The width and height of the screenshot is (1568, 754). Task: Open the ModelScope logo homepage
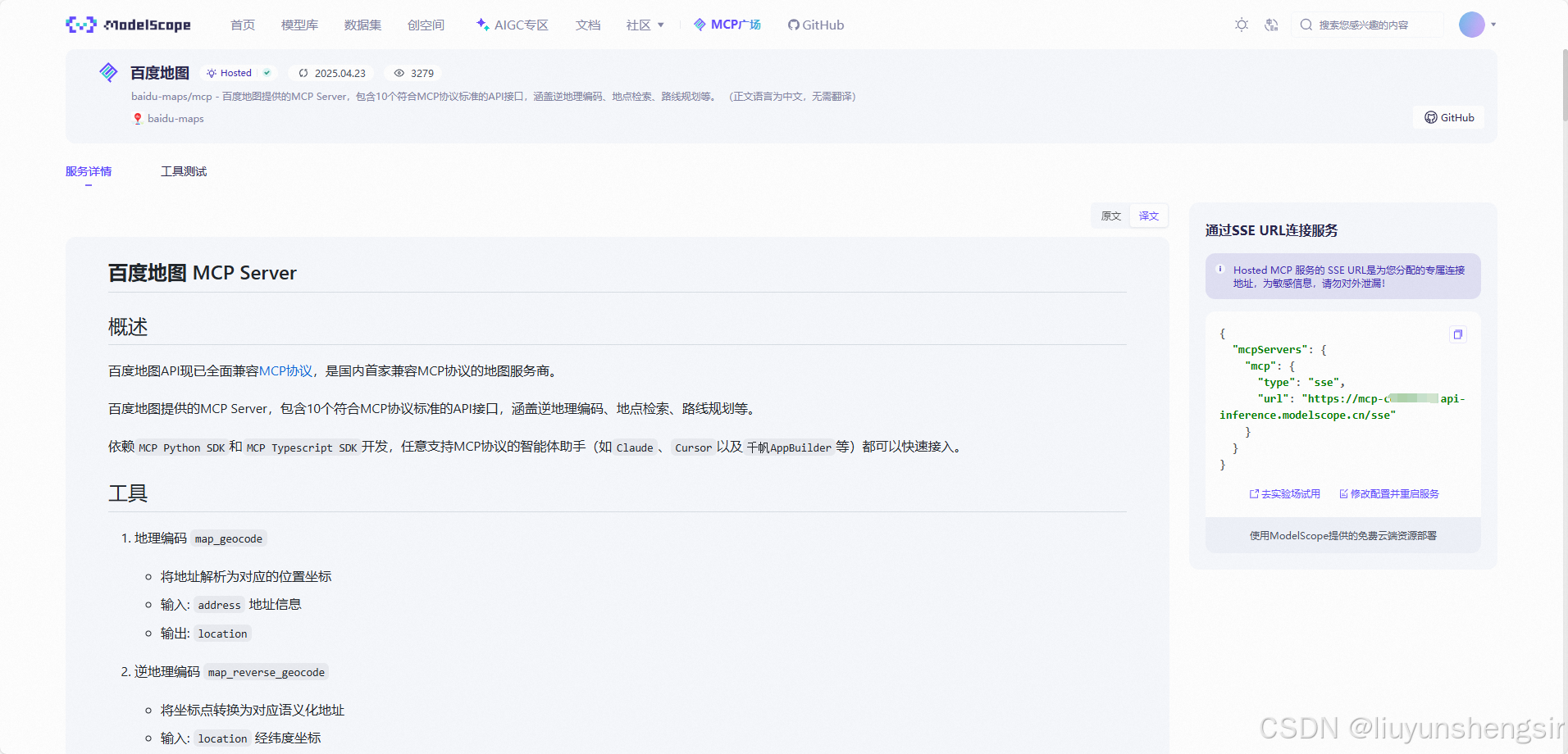coord(128,25)
